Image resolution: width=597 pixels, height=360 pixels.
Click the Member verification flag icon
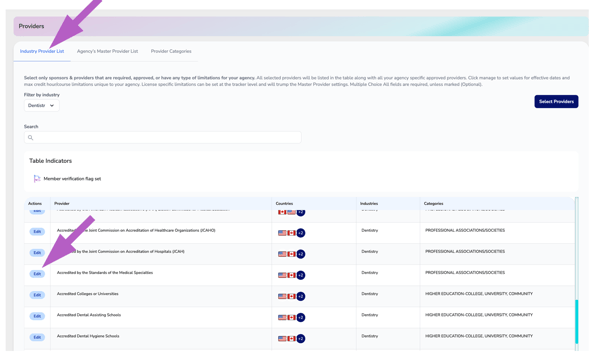(x=37, y=178)
